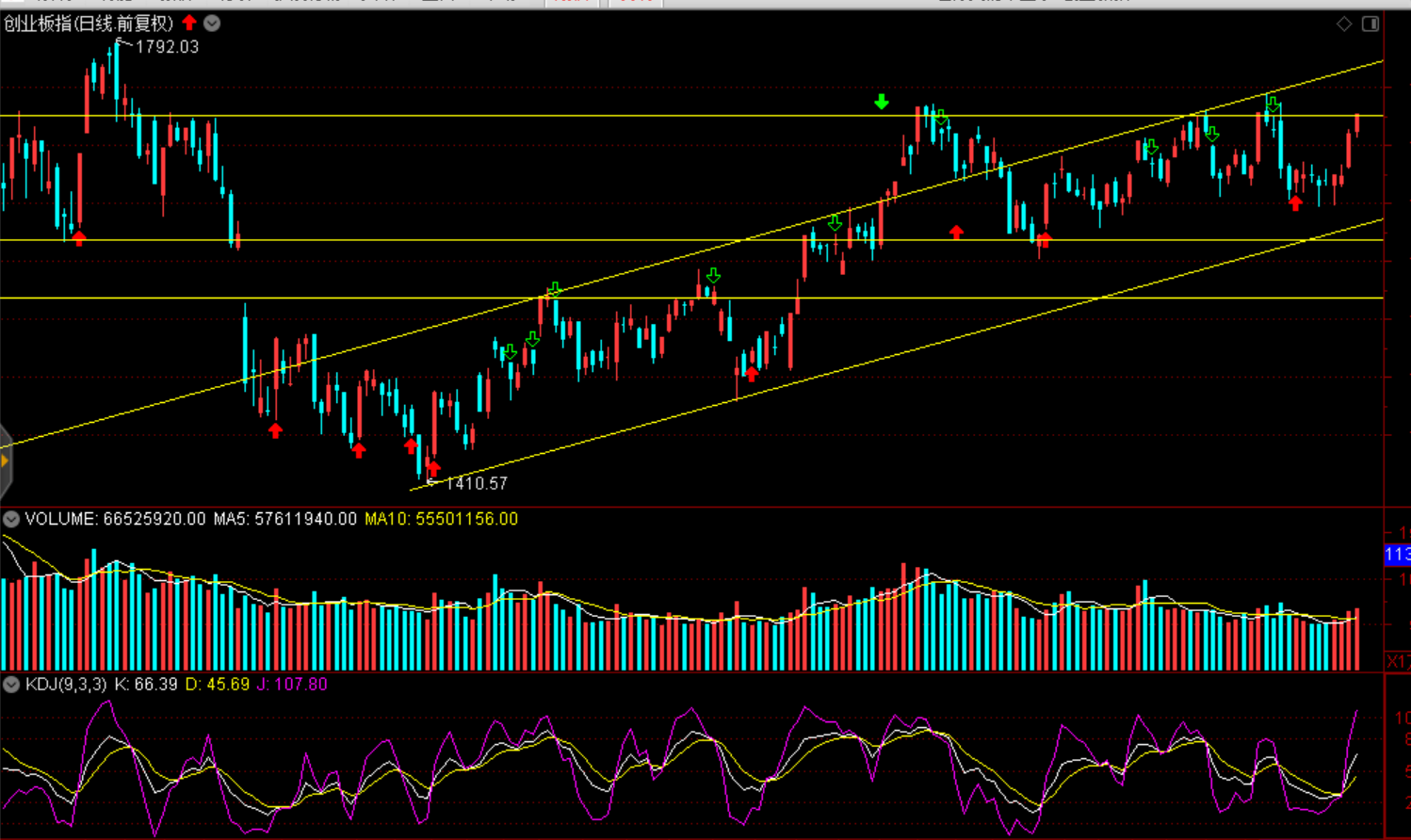Viewport: 1411px width, 840px height.
Task: Click the blue price tag on right axis
Action: click(1397, 555)
